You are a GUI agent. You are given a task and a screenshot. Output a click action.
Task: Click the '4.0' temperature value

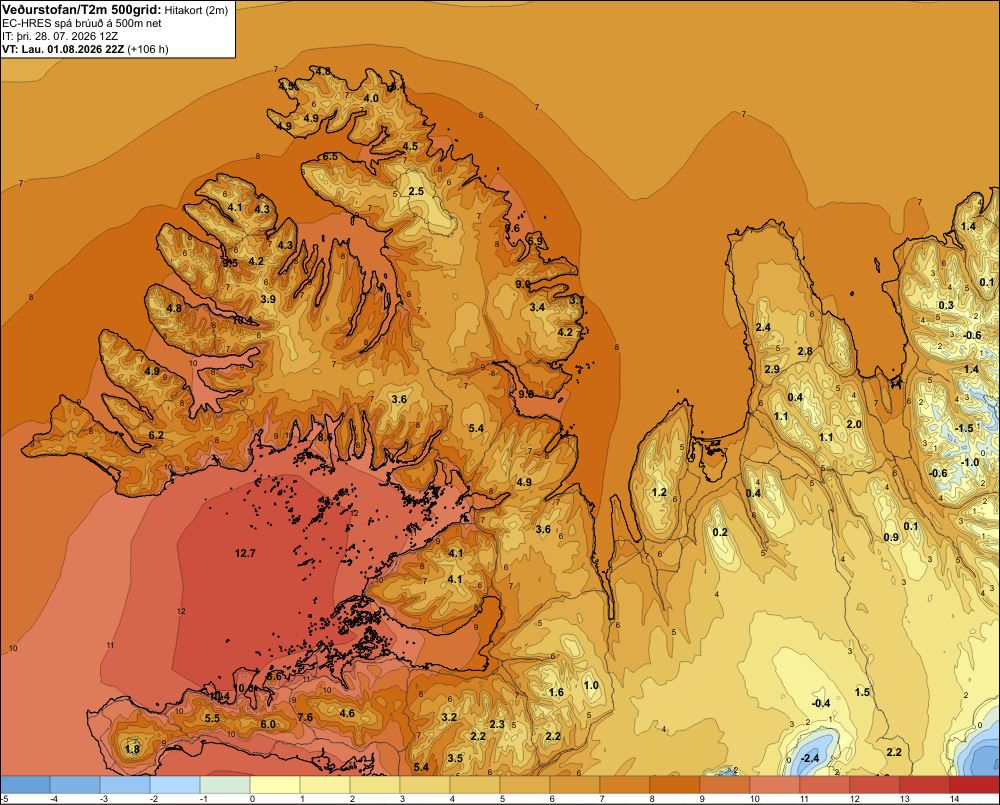371,98
